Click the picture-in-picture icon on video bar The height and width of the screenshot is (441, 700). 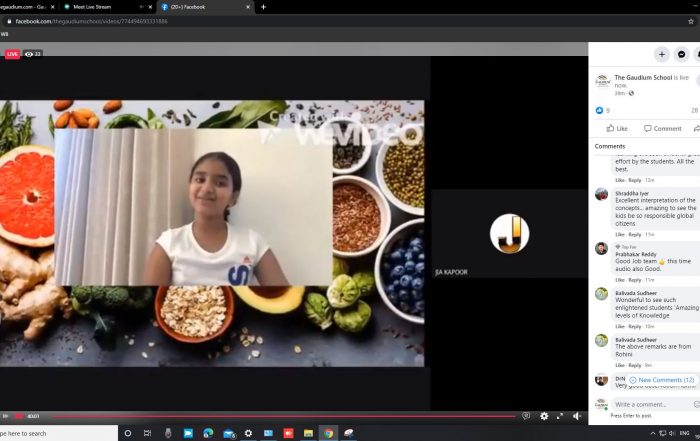coord(526,416)
